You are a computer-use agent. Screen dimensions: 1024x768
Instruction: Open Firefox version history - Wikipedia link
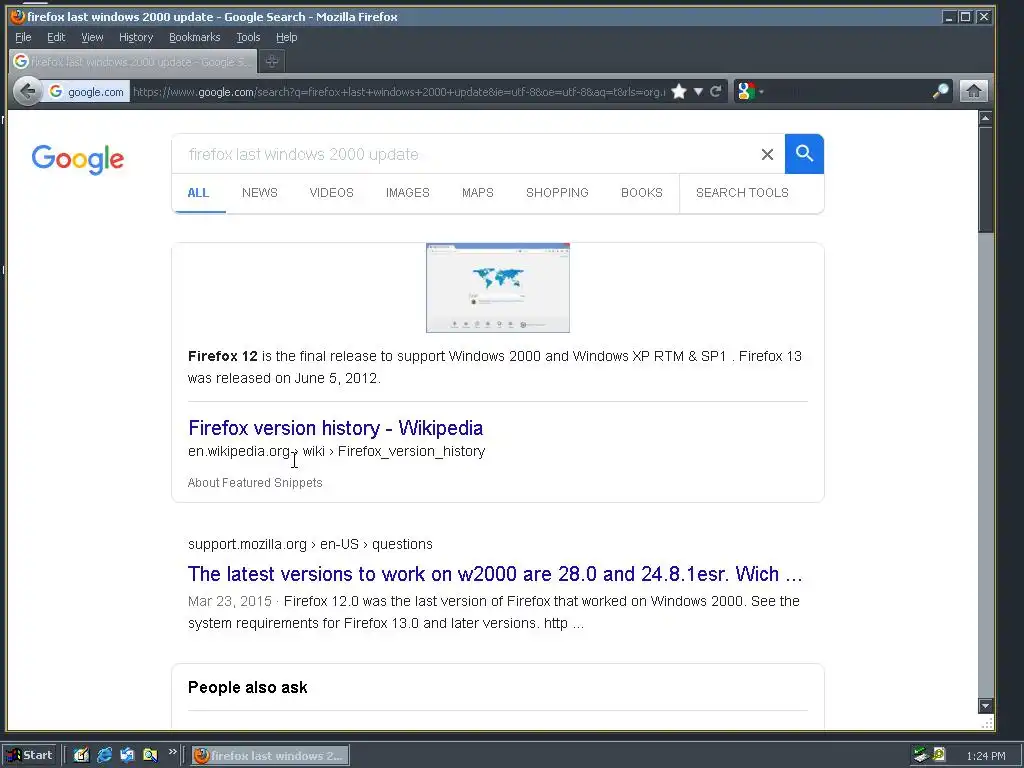click(x=336, y=428)
